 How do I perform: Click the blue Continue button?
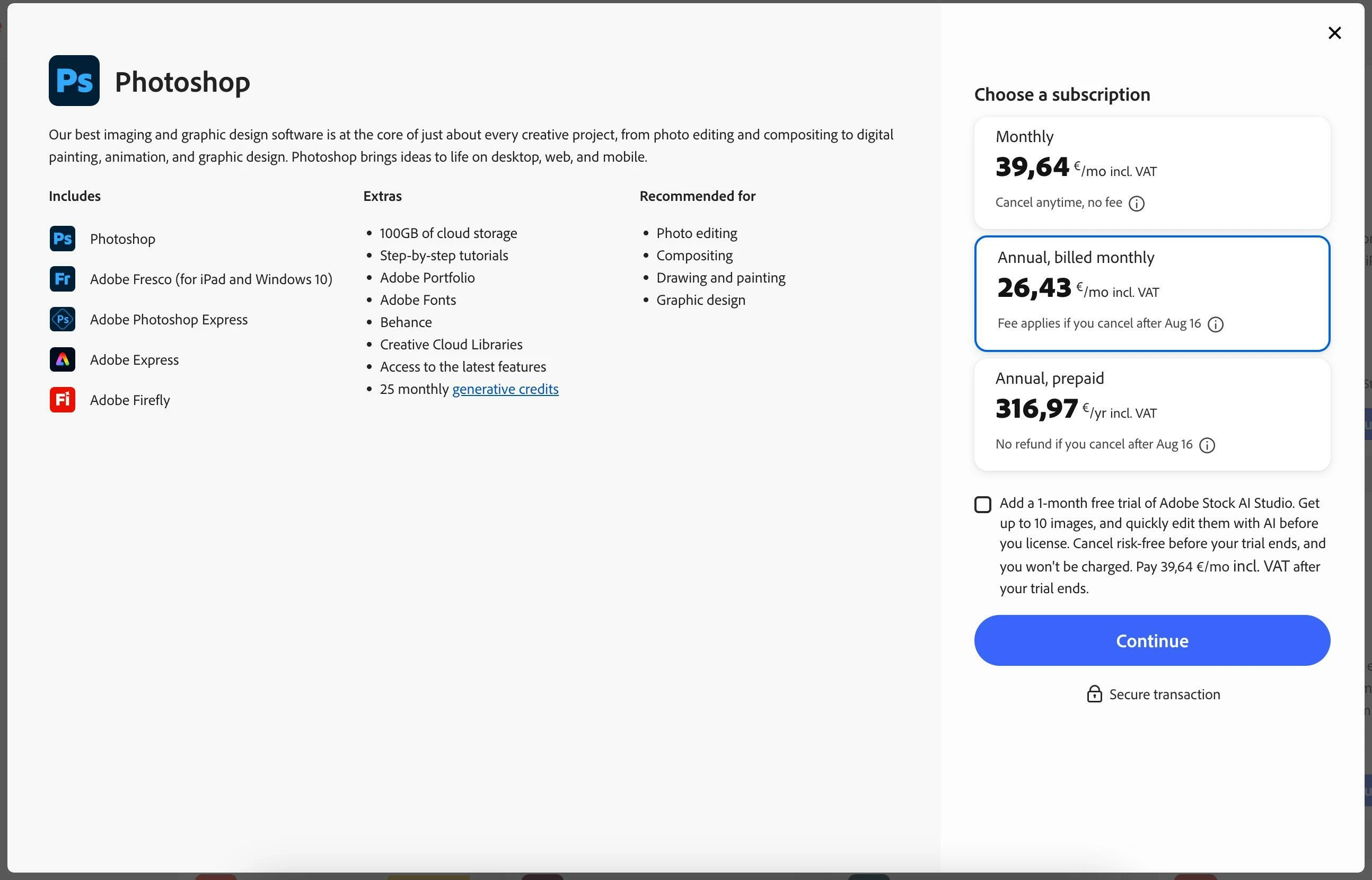tap(1152, 640)
